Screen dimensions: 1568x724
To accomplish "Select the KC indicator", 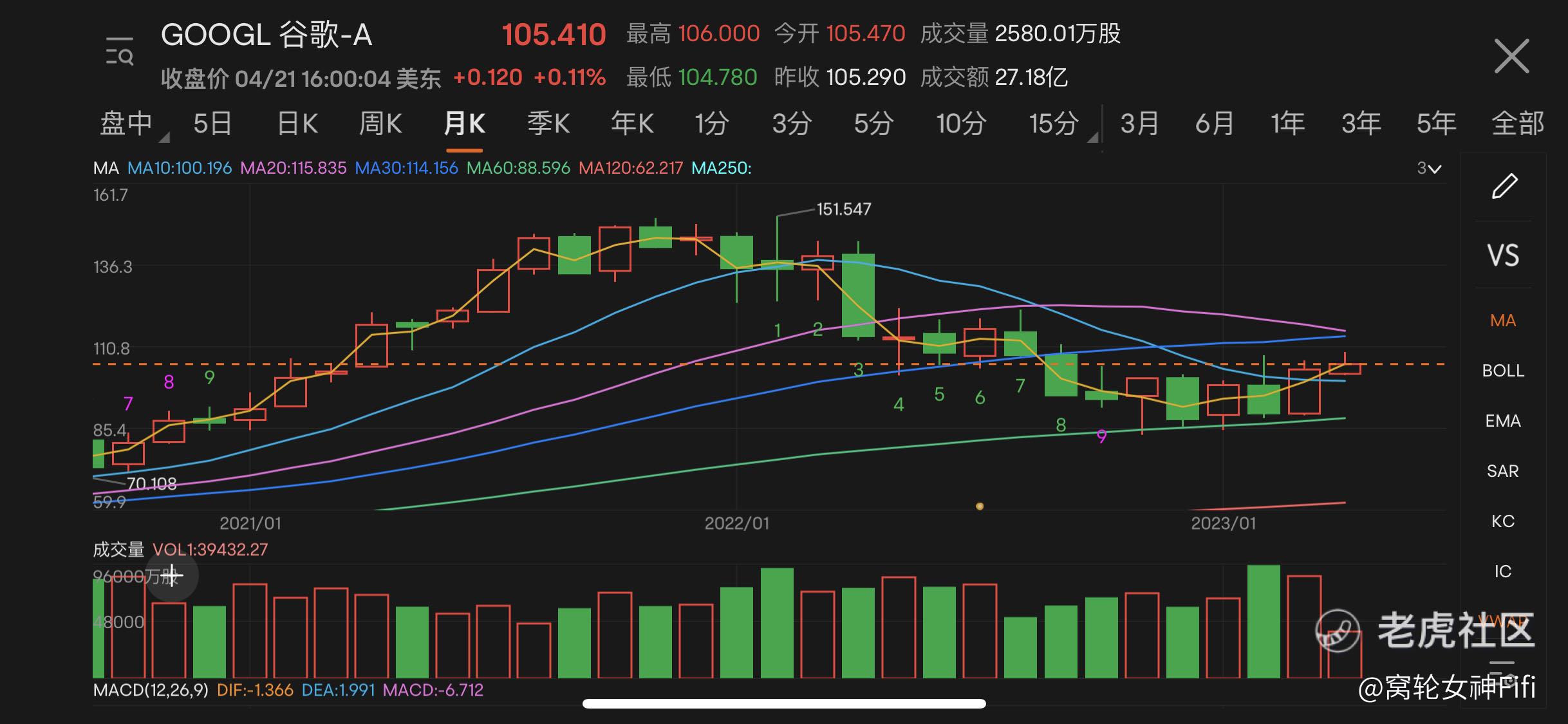I will pyautogui.click(x=1503, y=521).
